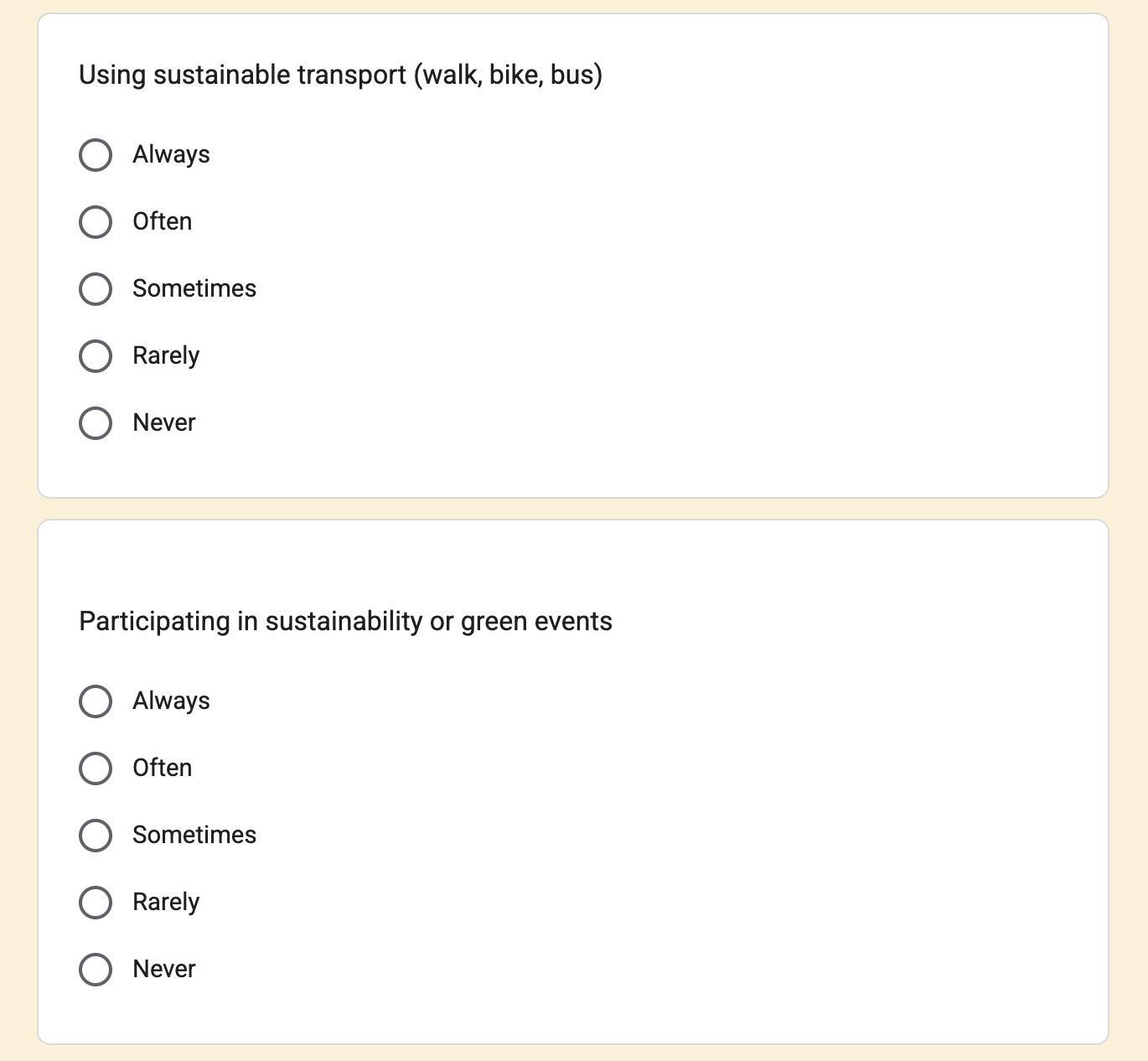Click 'Sometimes' label text under sustainable transport
The width and height of the screenshot is (1148, 1061).
click(x=194, y=289)
